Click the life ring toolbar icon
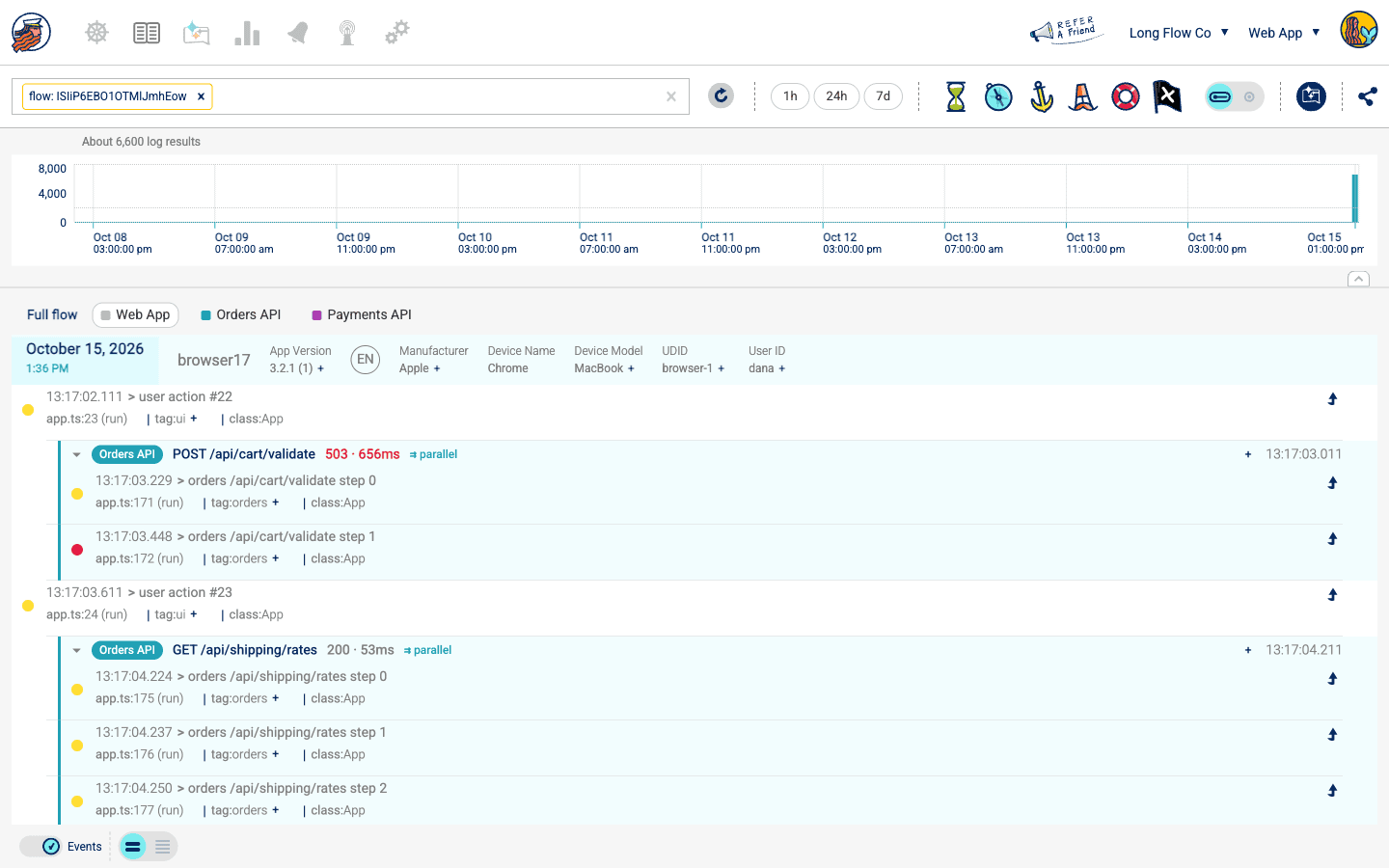Screen dimensions: 1389x868 (1126, 96)
